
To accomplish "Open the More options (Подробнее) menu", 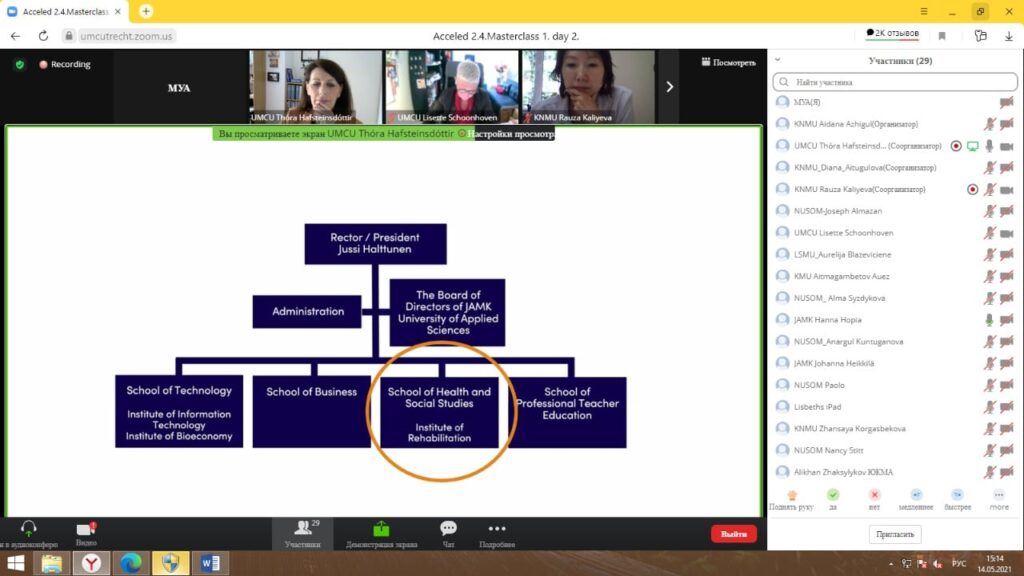I will [496, 532].
